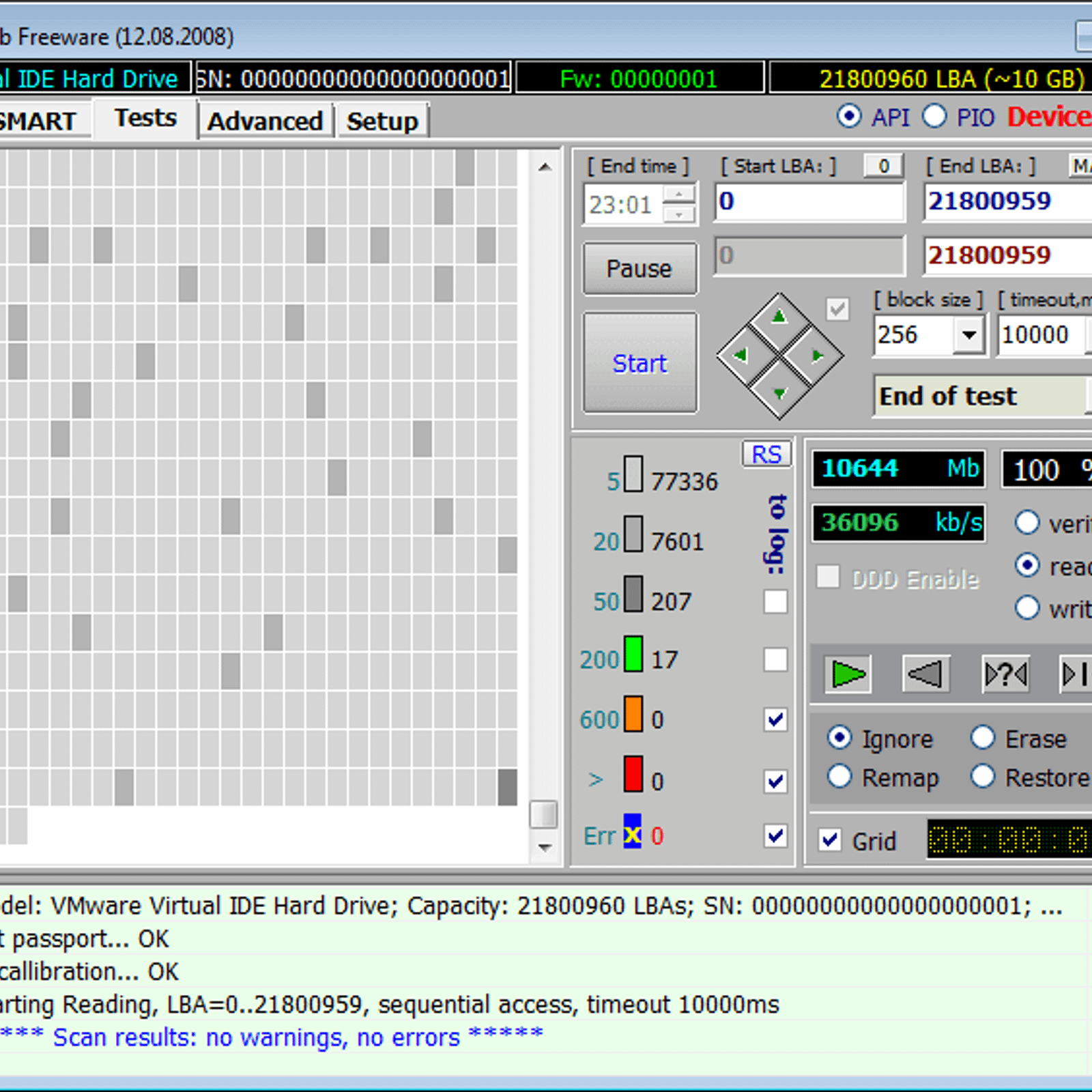Open the Setup tab
Screen dimensions: 1092x1092
coord(382,121)
